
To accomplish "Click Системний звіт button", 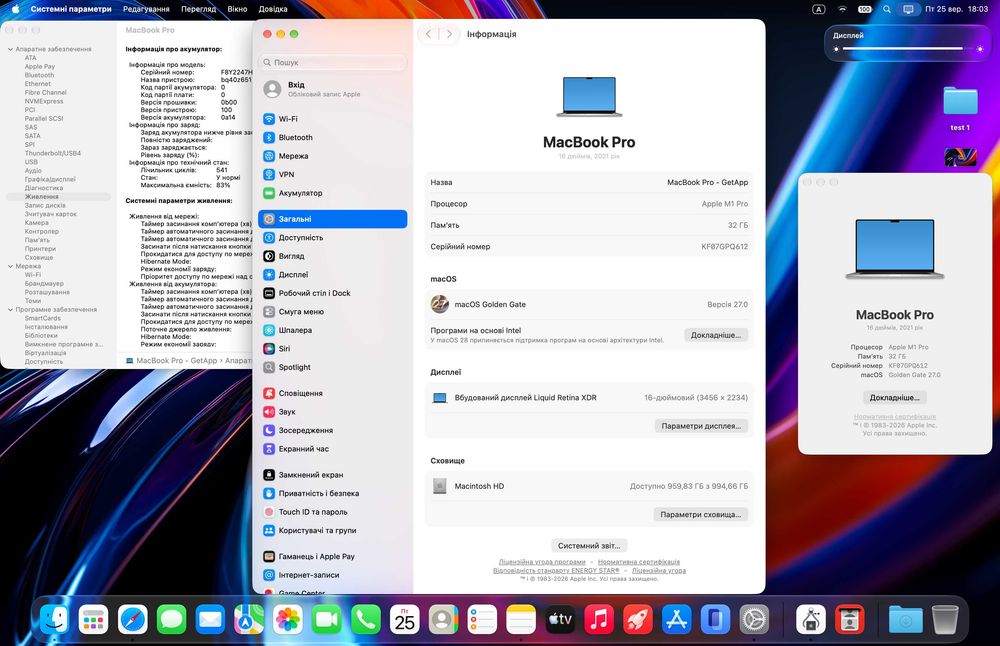I will (x=589, y=546).
